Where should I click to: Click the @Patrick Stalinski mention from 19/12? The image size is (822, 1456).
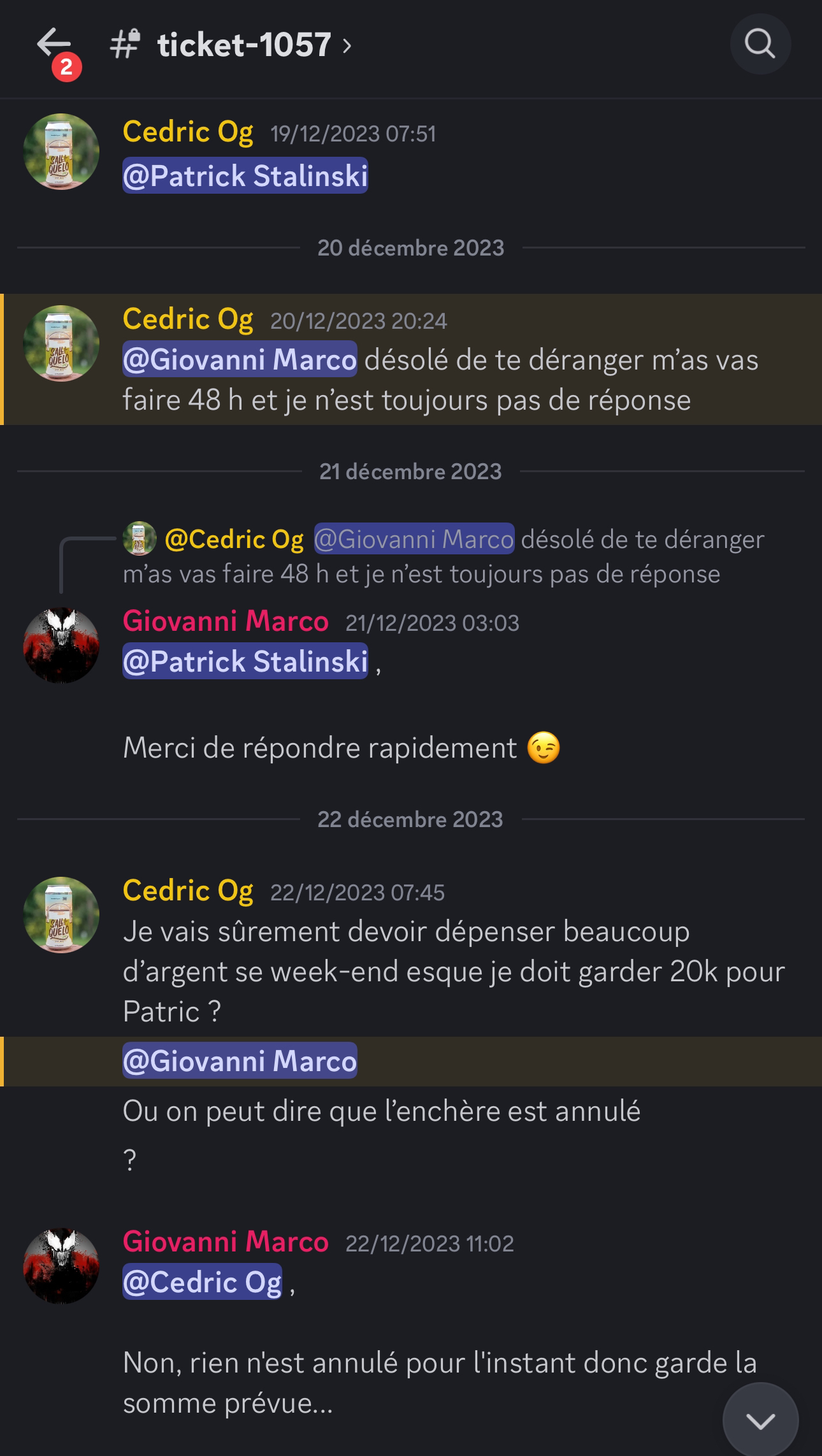pos(245,175)
